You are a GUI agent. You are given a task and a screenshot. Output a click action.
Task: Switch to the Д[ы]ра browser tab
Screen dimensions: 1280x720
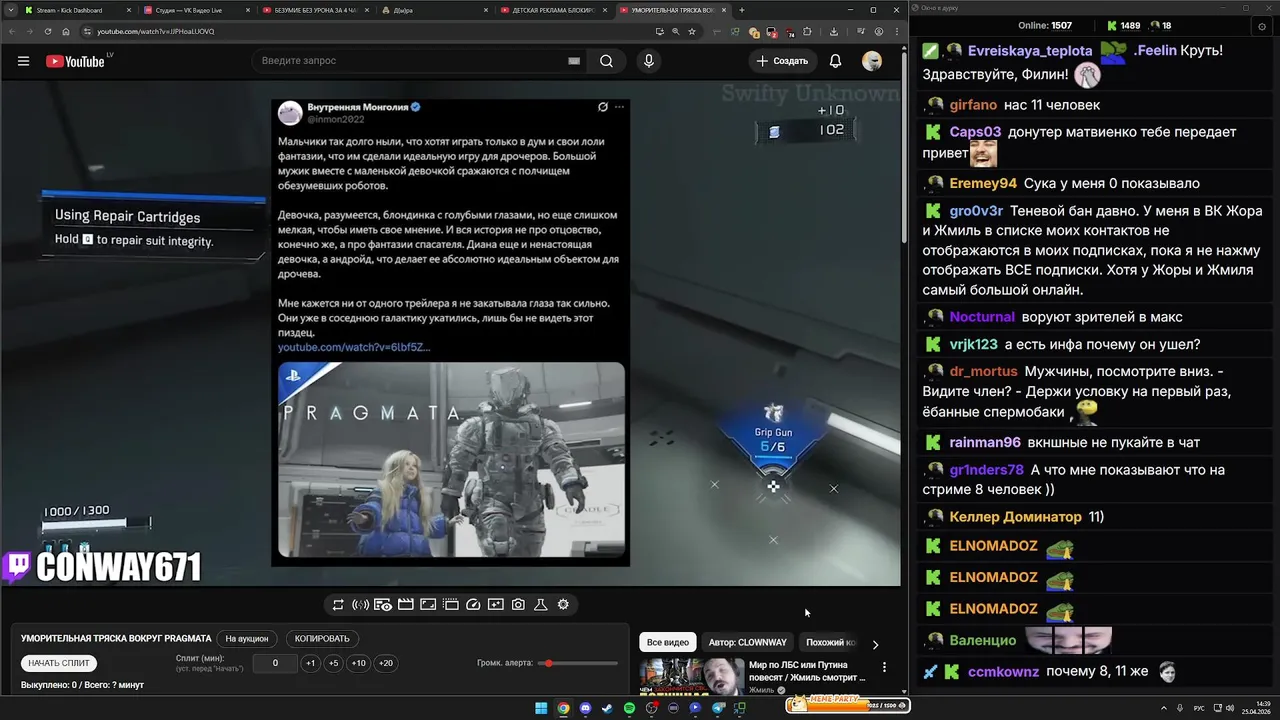pyautogui.click(x=435, y=10)
